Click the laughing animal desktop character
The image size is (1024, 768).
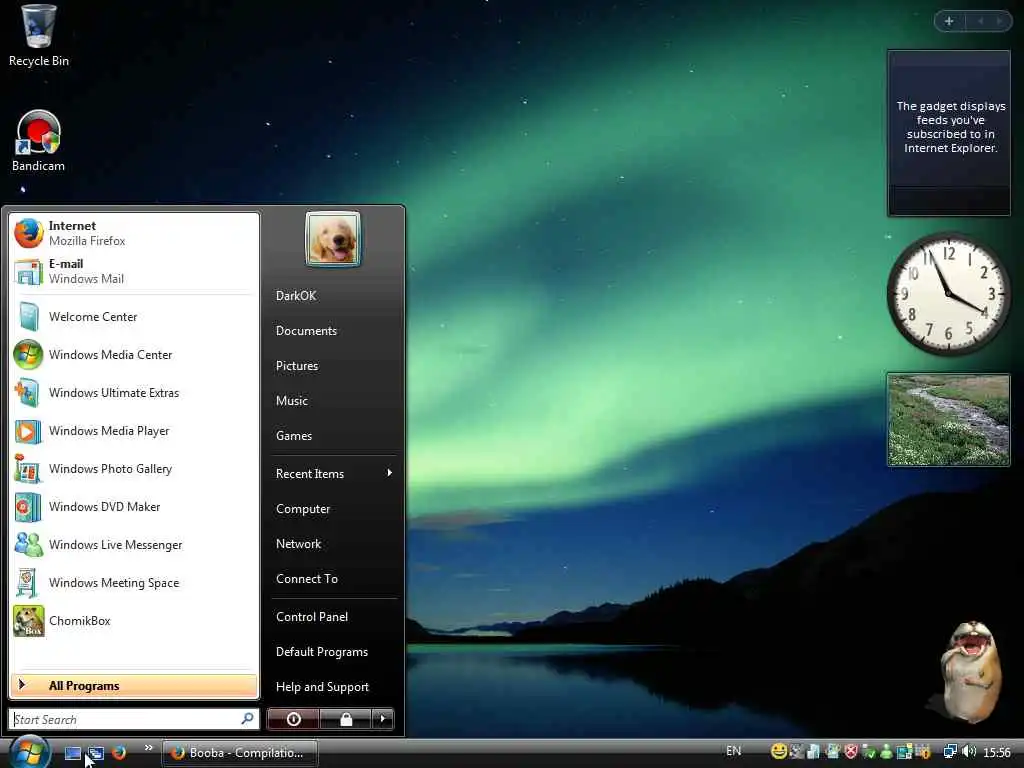click(969, 673)
